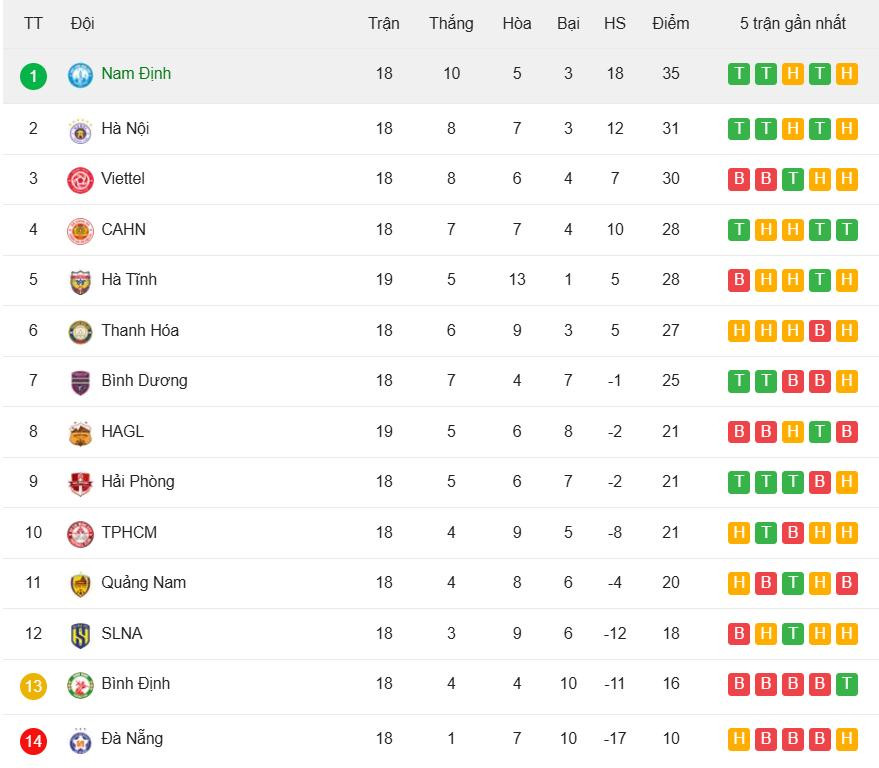Click the Bình Dương team badge

80,382
